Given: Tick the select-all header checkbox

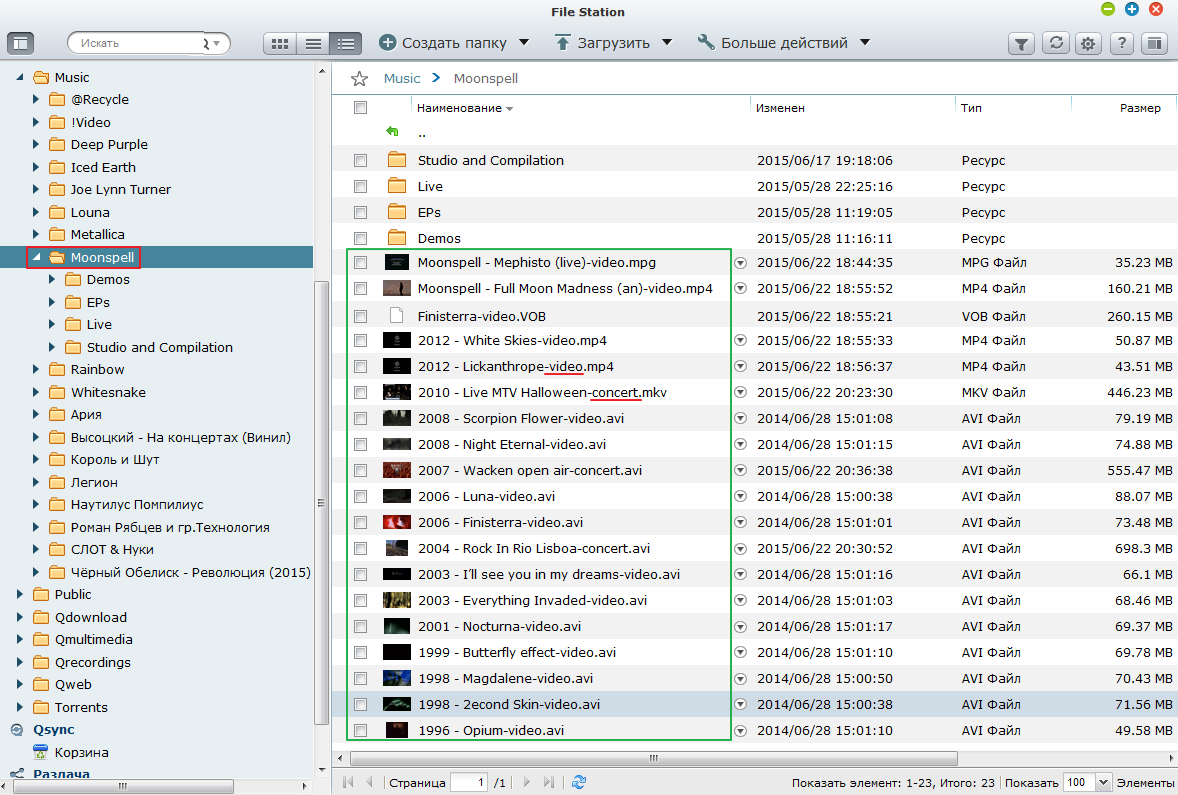Looking at the screenshot, I should (361, 107).
